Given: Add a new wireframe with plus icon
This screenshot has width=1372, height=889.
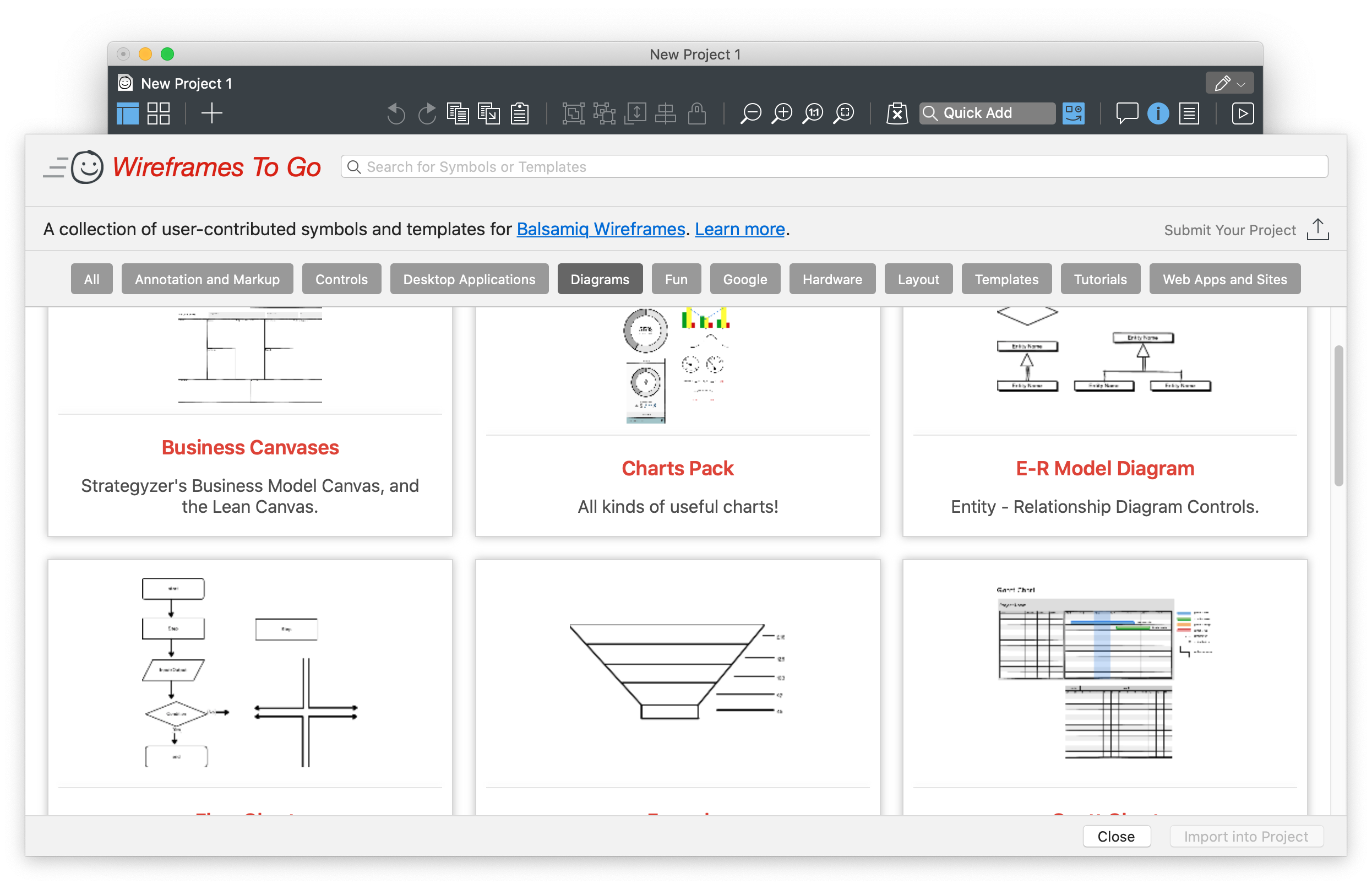Looking at the screenshot, I should [211, 113].
